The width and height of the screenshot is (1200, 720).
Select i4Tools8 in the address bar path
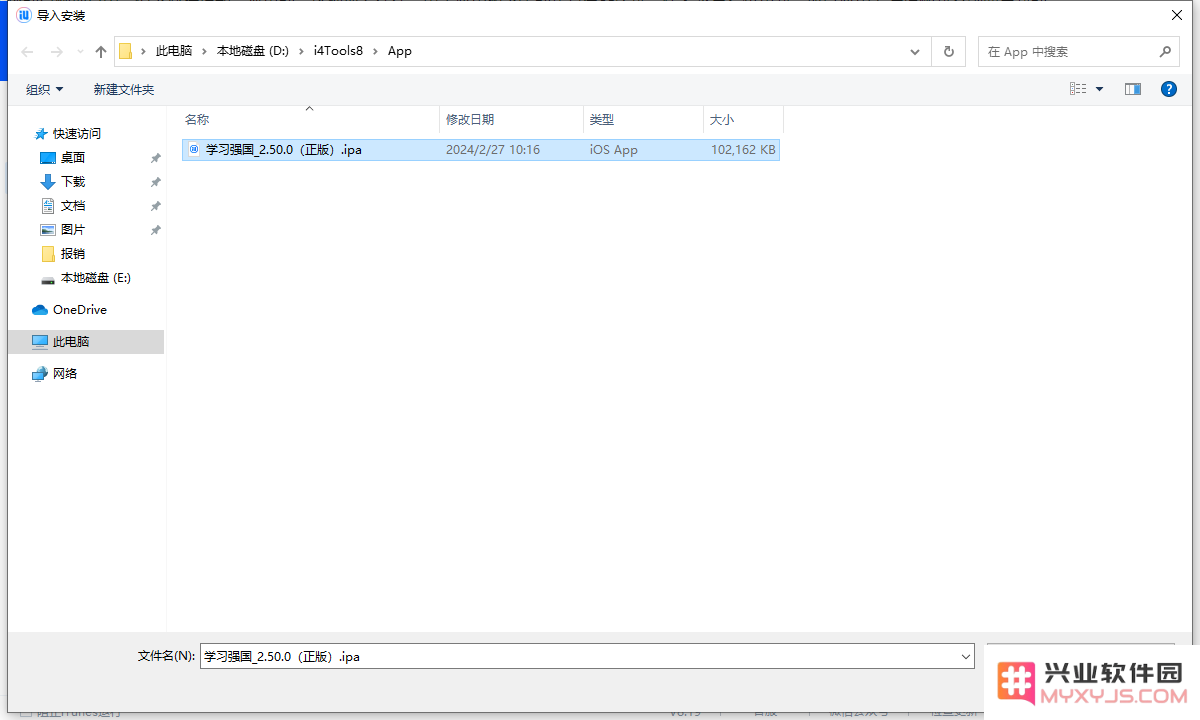coord(338,51)
